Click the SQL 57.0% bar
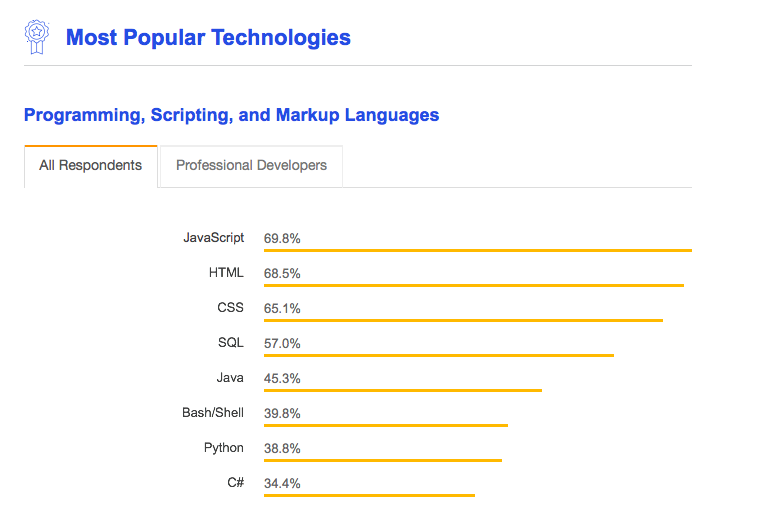Image resolution: width=762 pixels, height=505 pixels. point(438,355)
